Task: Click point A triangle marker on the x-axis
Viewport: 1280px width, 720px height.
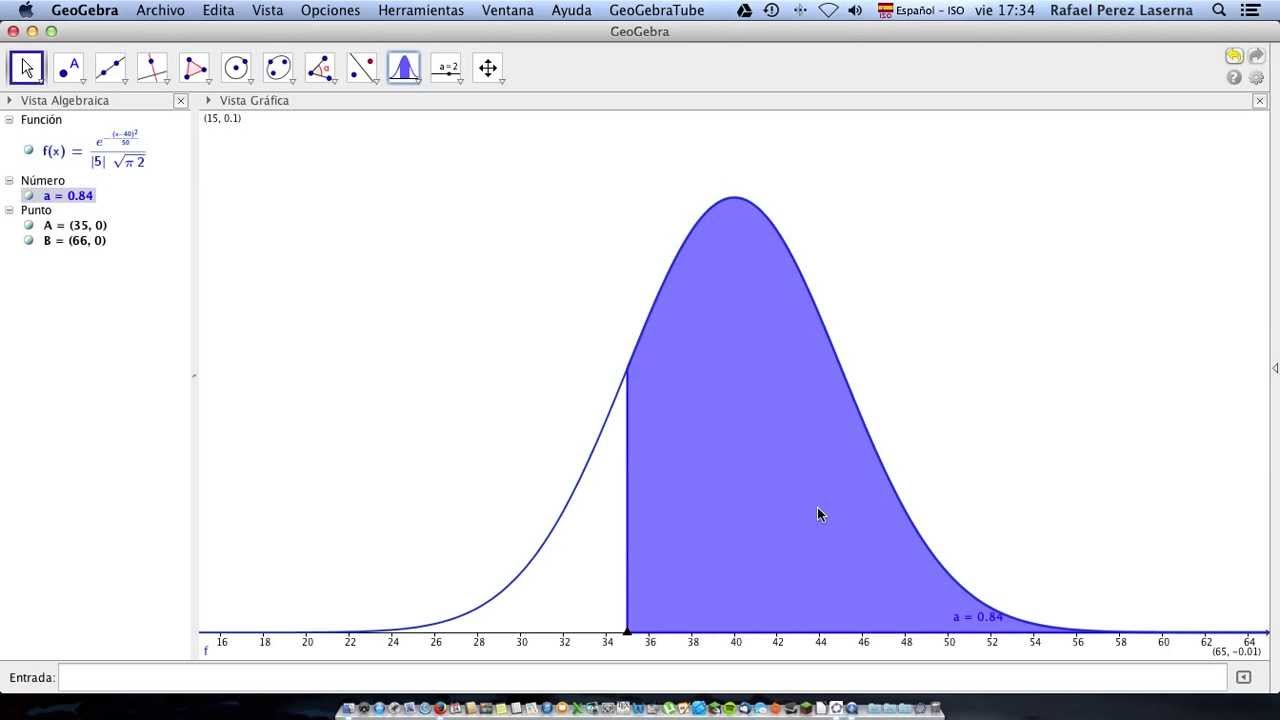Action: point(627,631)
